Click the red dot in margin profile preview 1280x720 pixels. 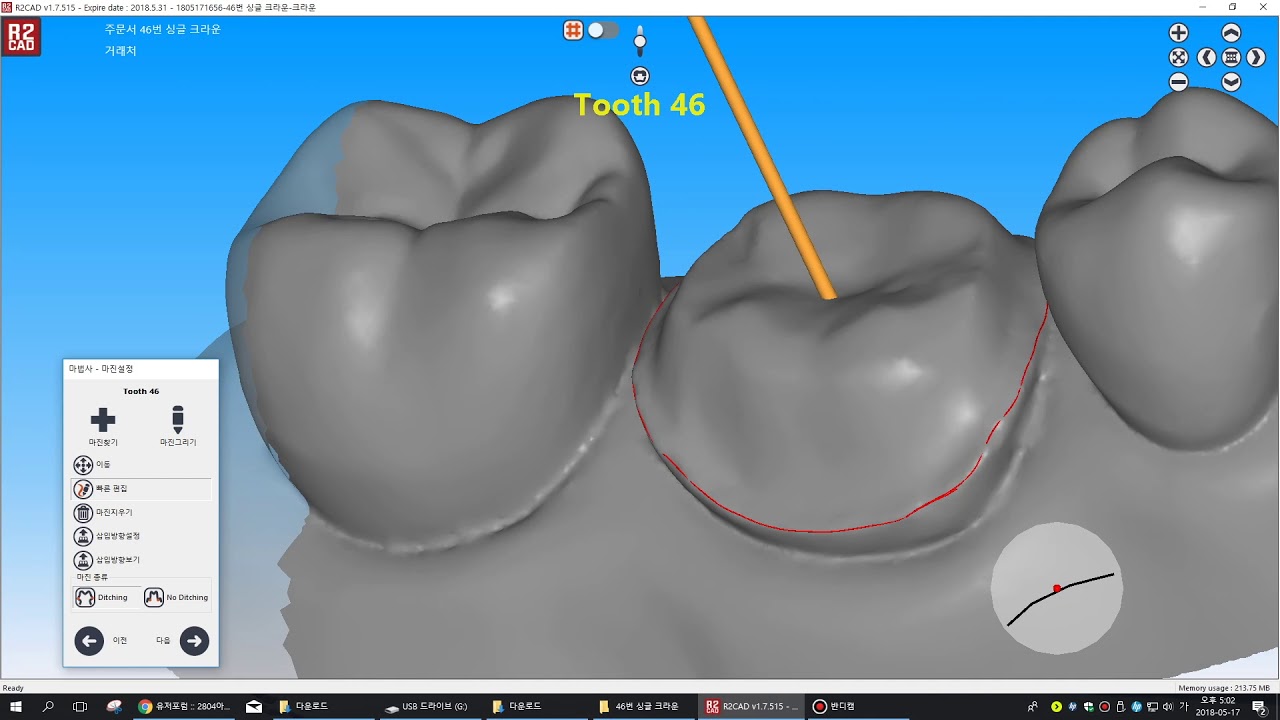click(1057, 588)
